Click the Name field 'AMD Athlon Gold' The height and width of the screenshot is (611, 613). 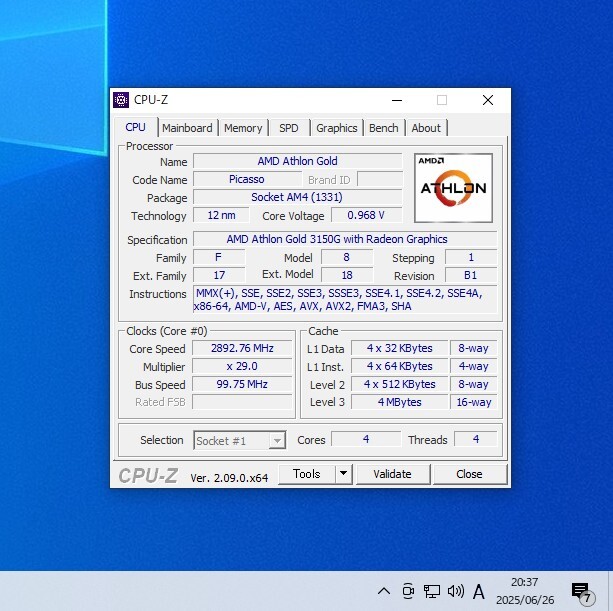[298, 161]
